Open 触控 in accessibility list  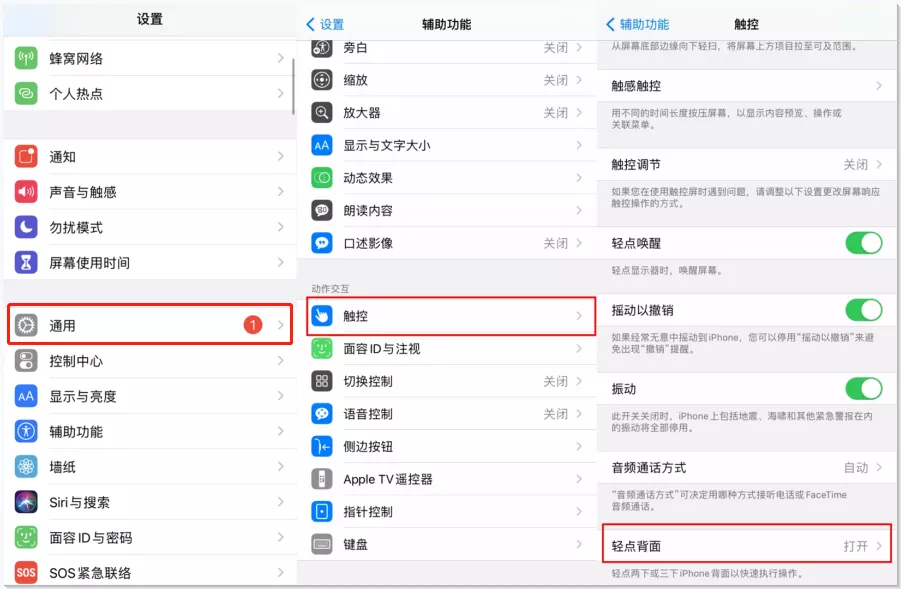point(451,315)
